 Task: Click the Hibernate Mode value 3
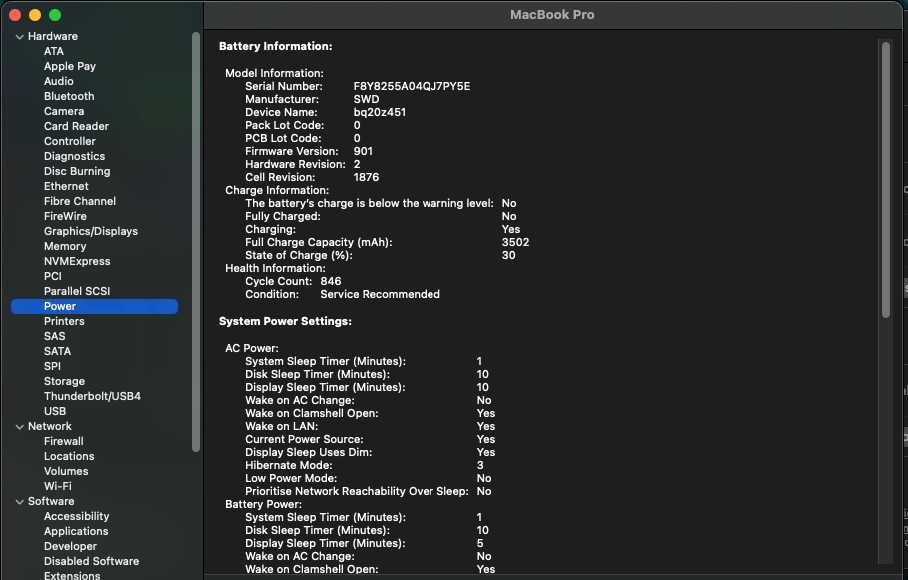[x=480, y=465]
